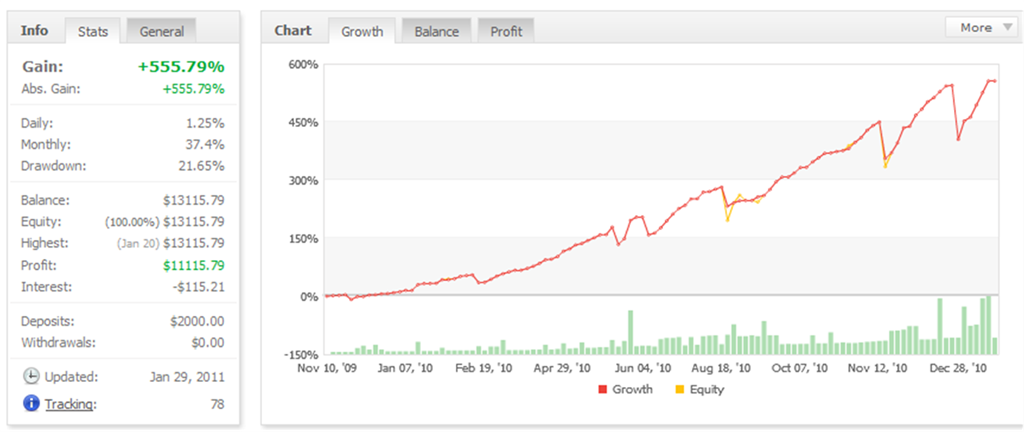Screen dimensions: 1024x432
Task: Click the Nov 10, '09 date label
Action: [326, 368]
